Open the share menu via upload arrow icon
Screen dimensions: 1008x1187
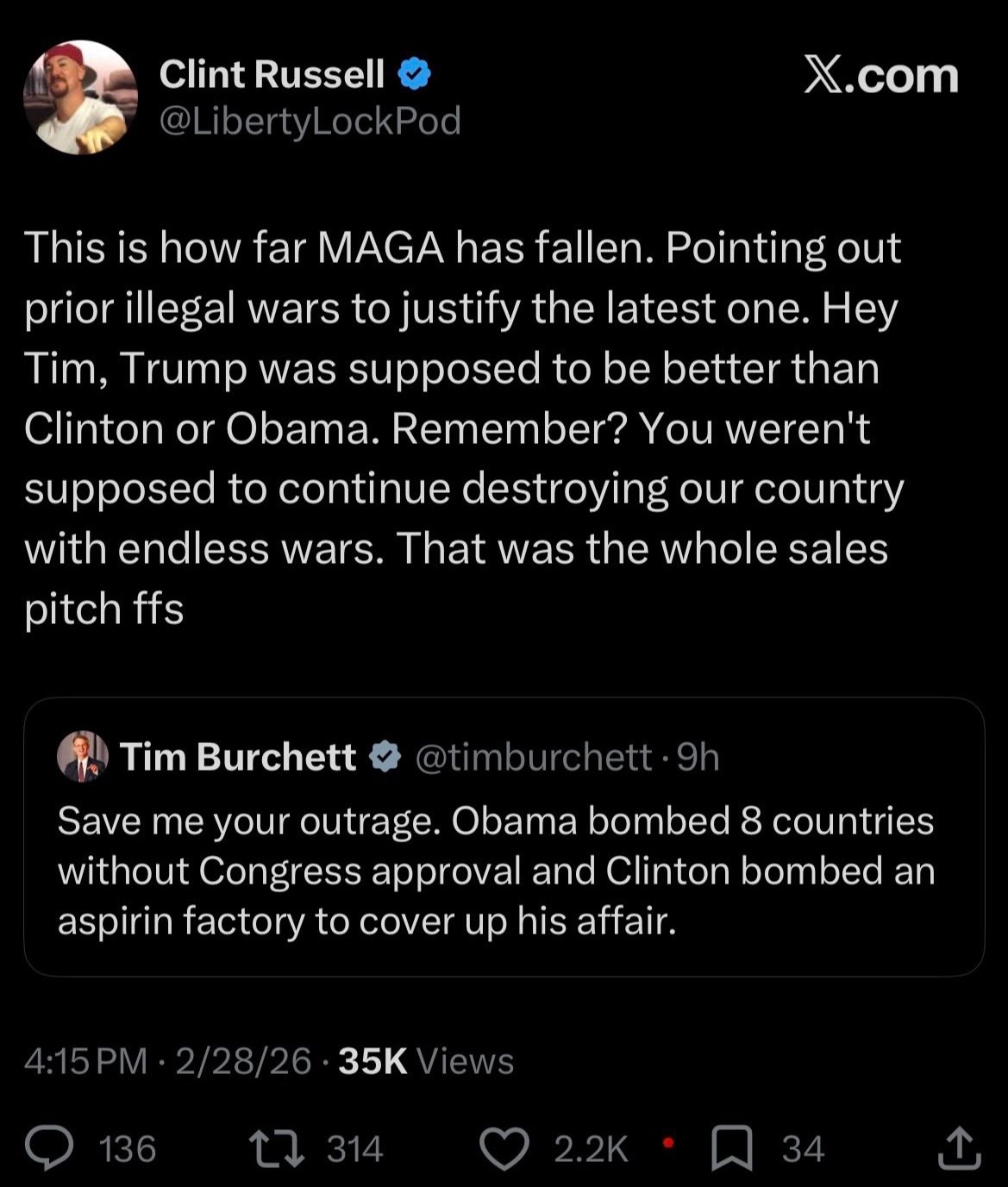tap(959, 1149)
